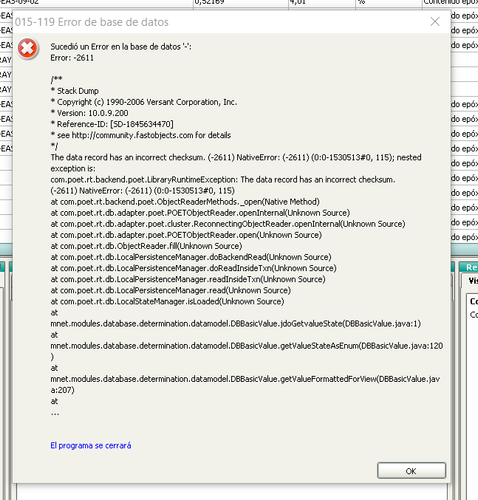Viewport: 478px width, 500px height.
Task: Click the 'Error: -2611' line
Action: (x=72, y=58)
